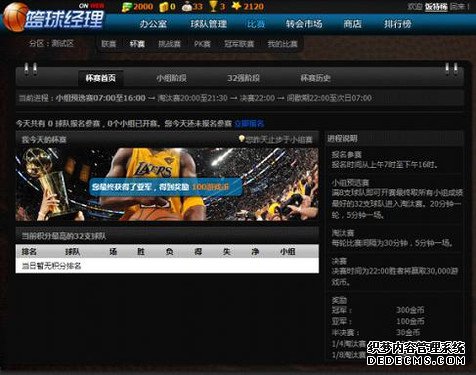Select the 联赛 sub-tab
The height and width of the screenshot is (375, 476).
109,44
